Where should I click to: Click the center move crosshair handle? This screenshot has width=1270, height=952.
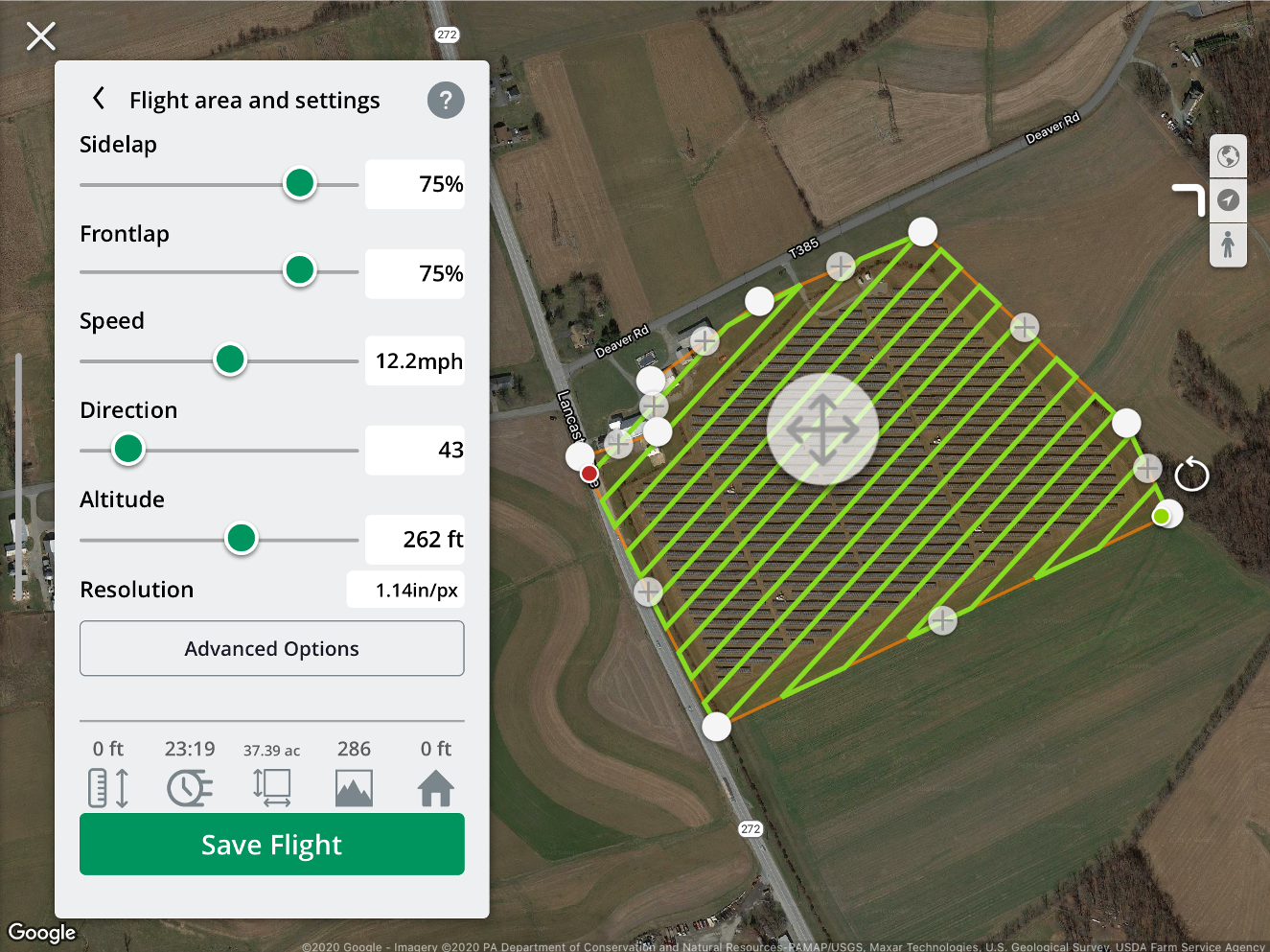click(822, 429)
